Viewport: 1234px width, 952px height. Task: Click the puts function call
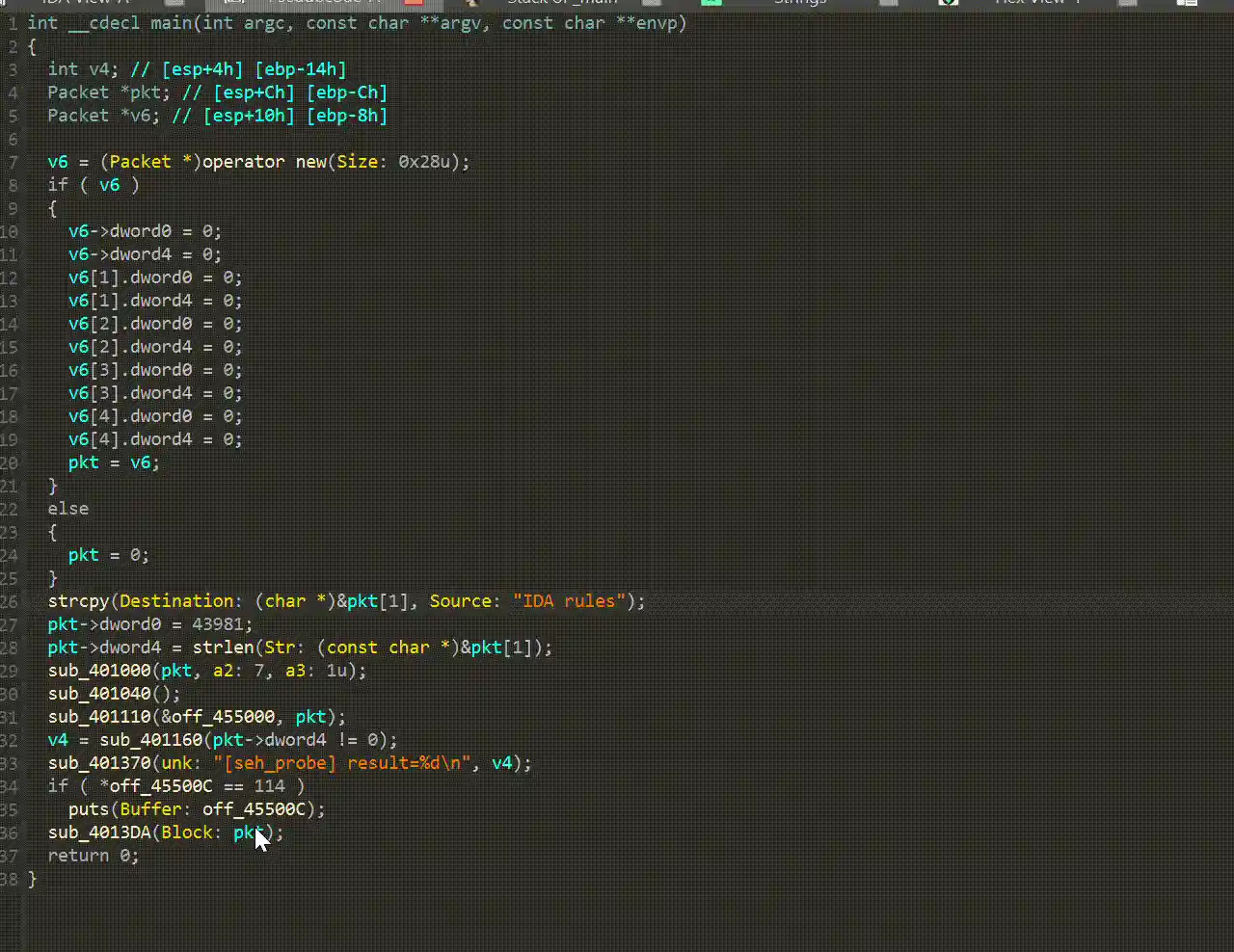[x=88, y=809]
